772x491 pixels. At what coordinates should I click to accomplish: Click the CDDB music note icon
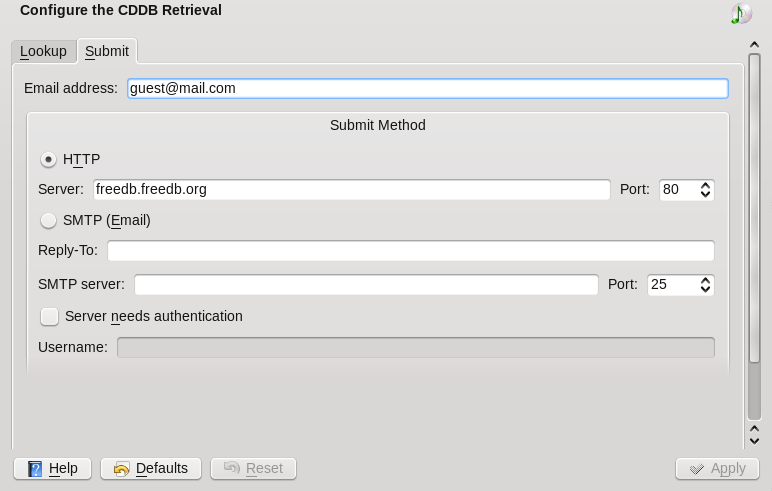click(x=740, y=13)
